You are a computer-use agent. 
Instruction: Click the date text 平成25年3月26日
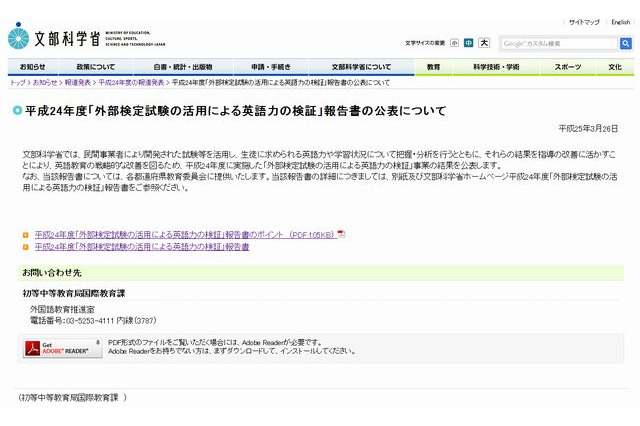(x=588, y=129)
